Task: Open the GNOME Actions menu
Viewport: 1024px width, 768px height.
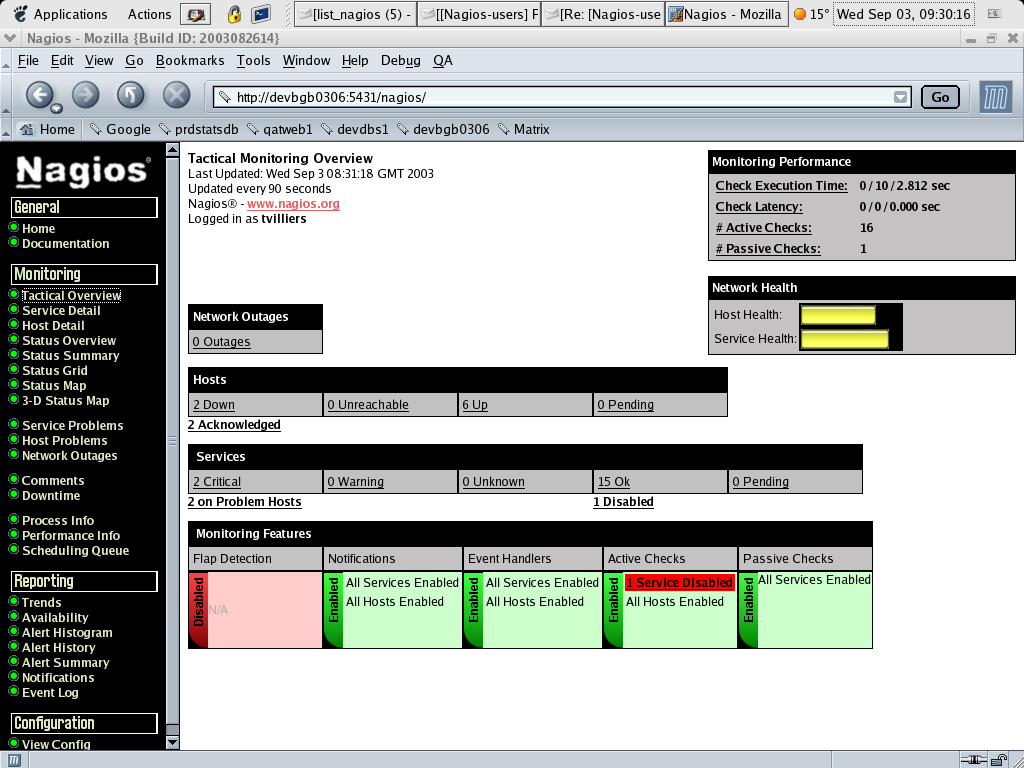Action: click(150, 14)
